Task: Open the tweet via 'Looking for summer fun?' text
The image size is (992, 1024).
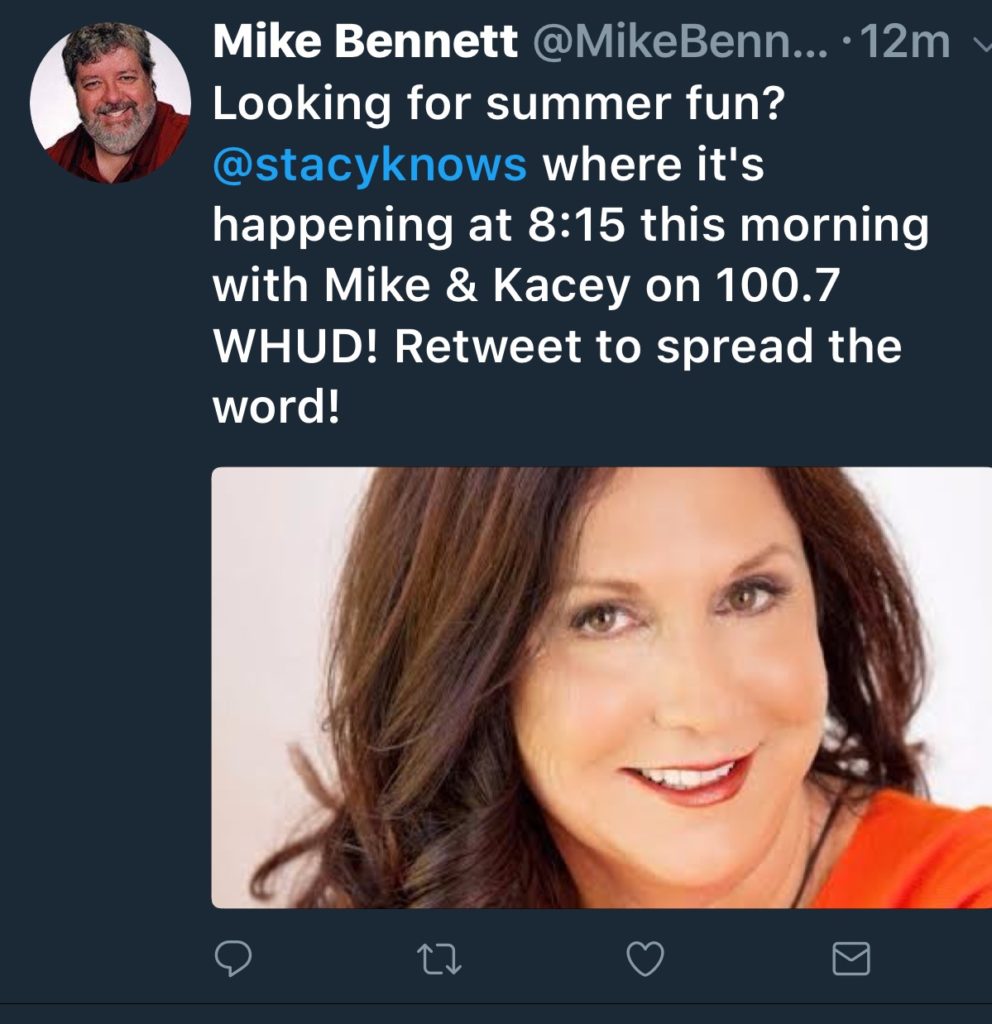Action: [498, 103]
